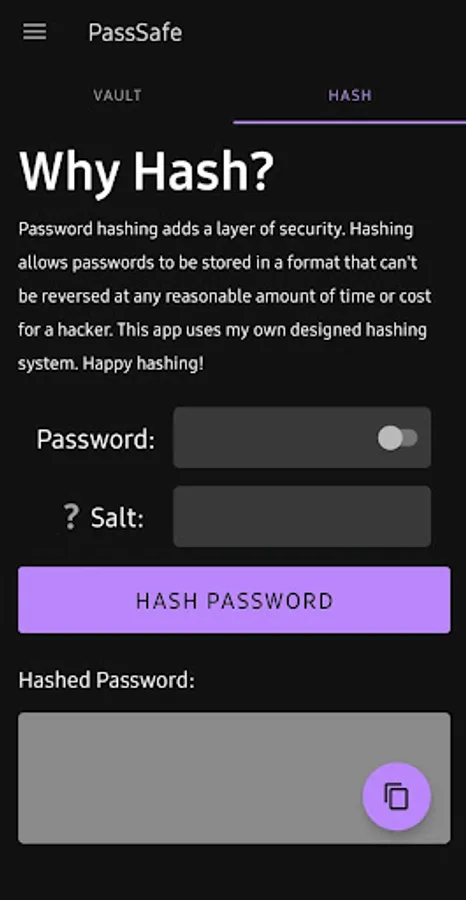Click the Why Hash? heading

point(147,172)
